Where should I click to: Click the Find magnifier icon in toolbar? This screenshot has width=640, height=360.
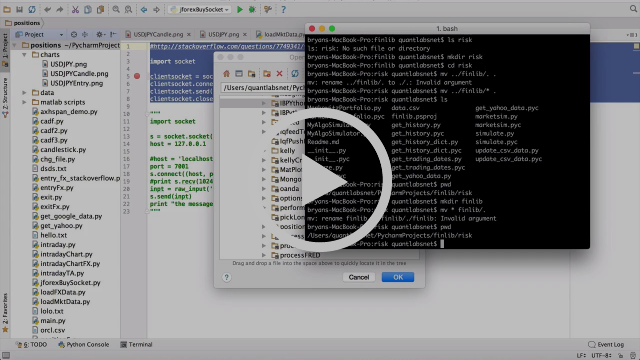pyautogui.click(x=116, y=9)
